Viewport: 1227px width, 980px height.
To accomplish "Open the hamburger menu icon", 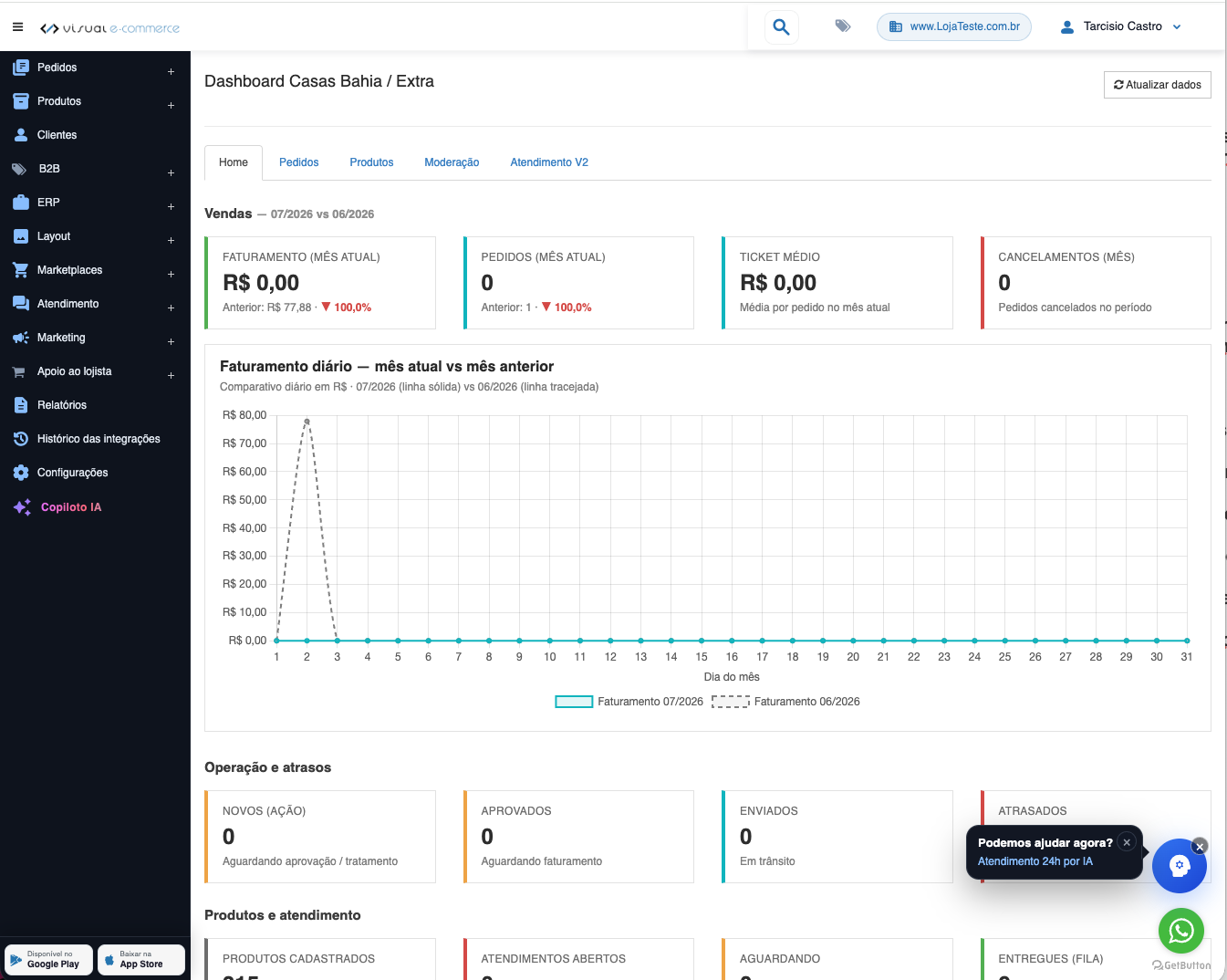I will (17, 27).
